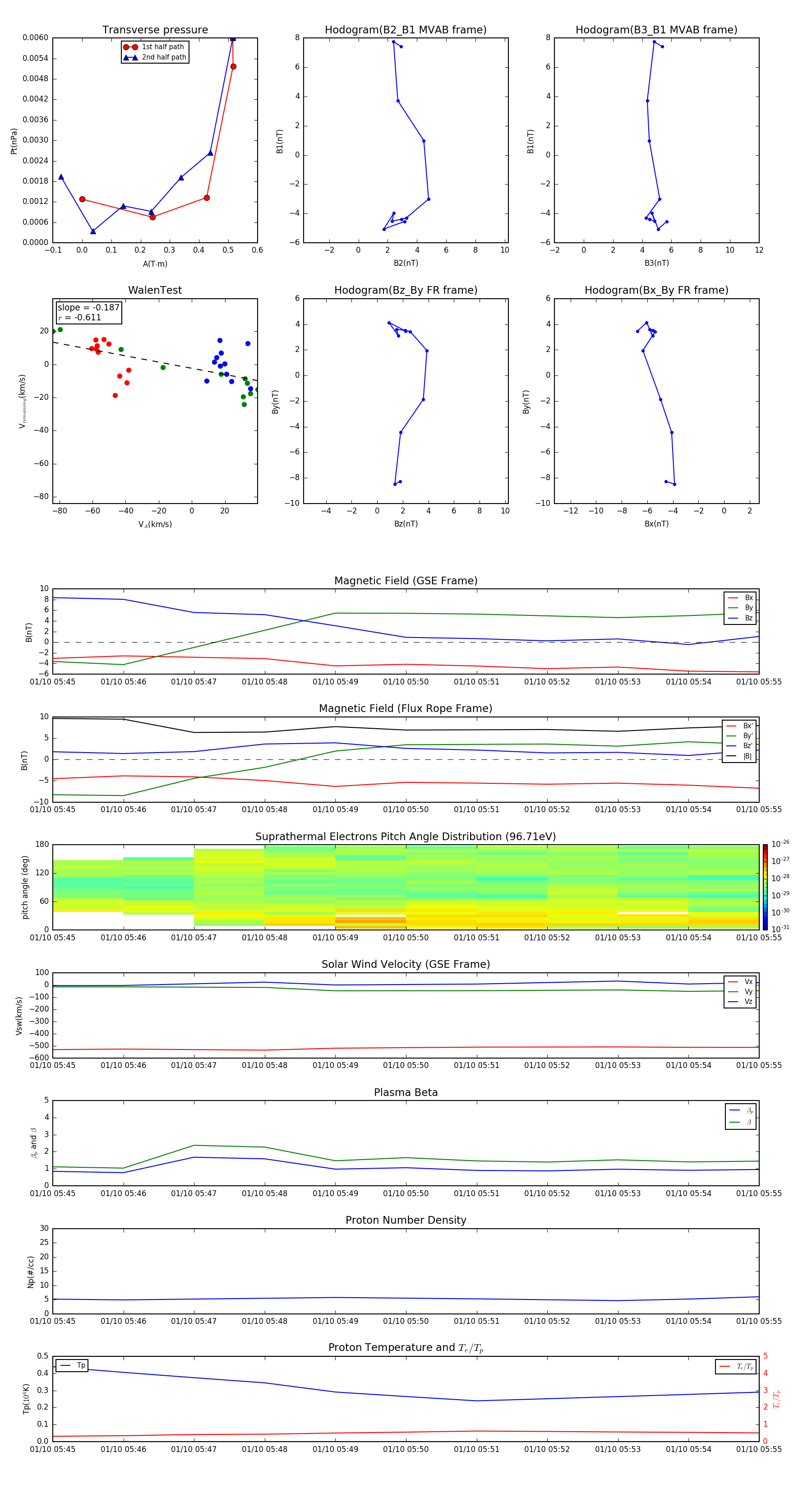
Task: Click the "pitch angle (deg)" y-axis label
Action: pyautogui.click(x=25, y=887)
